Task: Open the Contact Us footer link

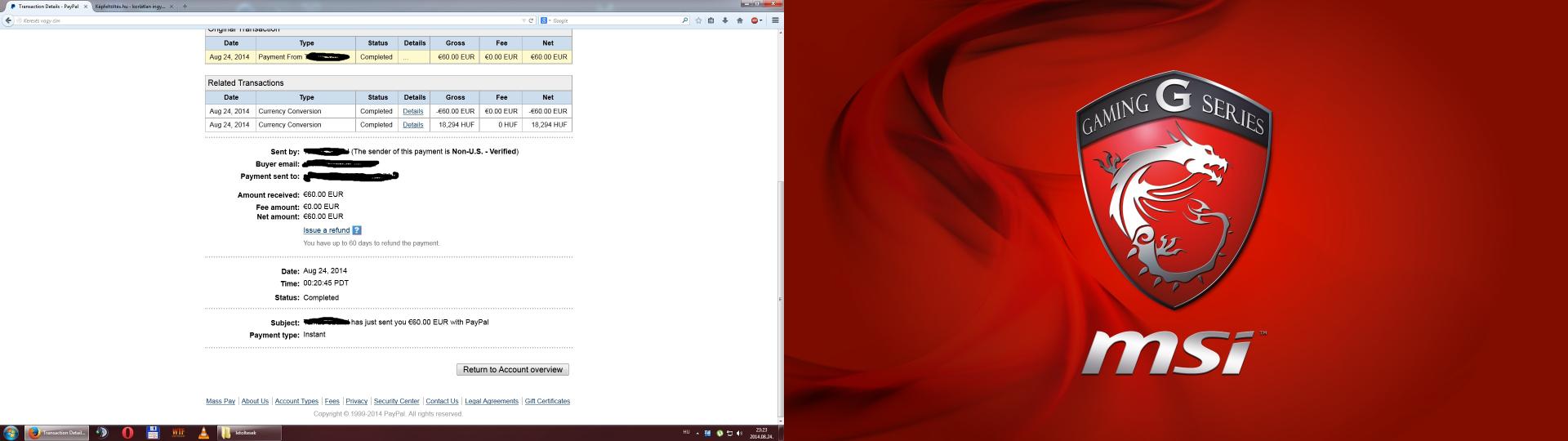Action: coord(442,401)
